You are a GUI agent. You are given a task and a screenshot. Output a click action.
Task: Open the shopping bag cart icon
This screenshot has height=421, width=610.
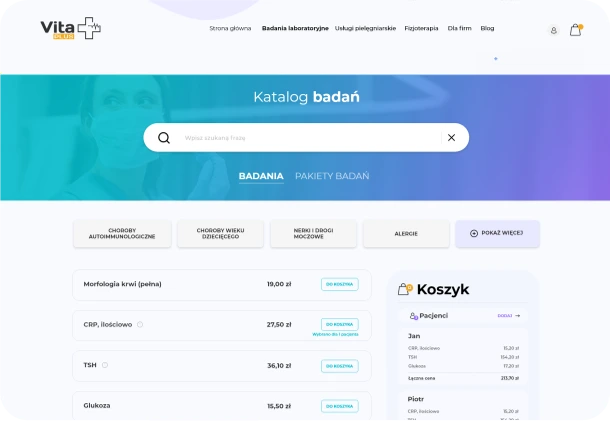click(576, 30)
